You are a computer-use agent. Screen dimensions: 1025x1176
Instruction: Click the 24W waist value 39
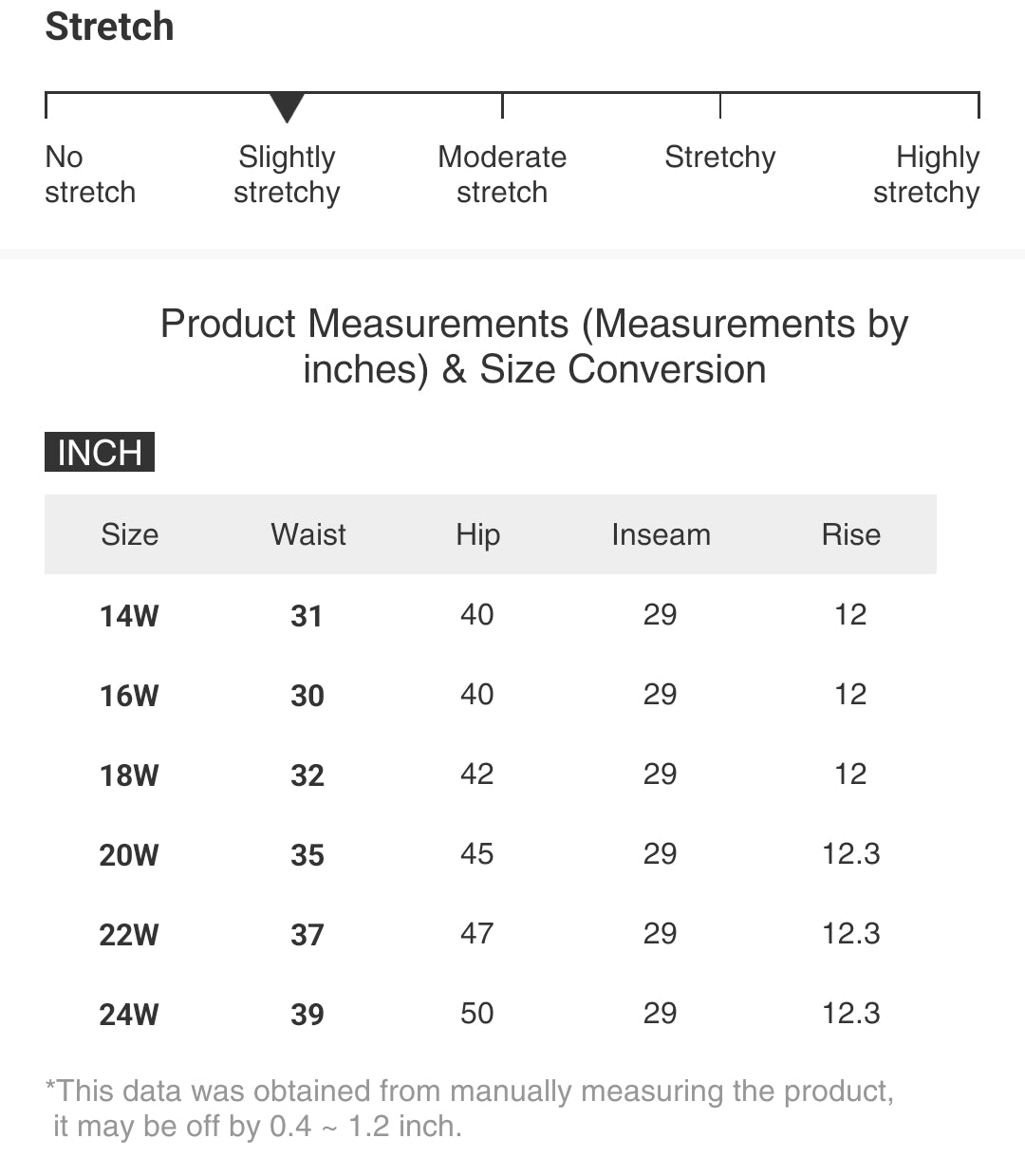307,1015
